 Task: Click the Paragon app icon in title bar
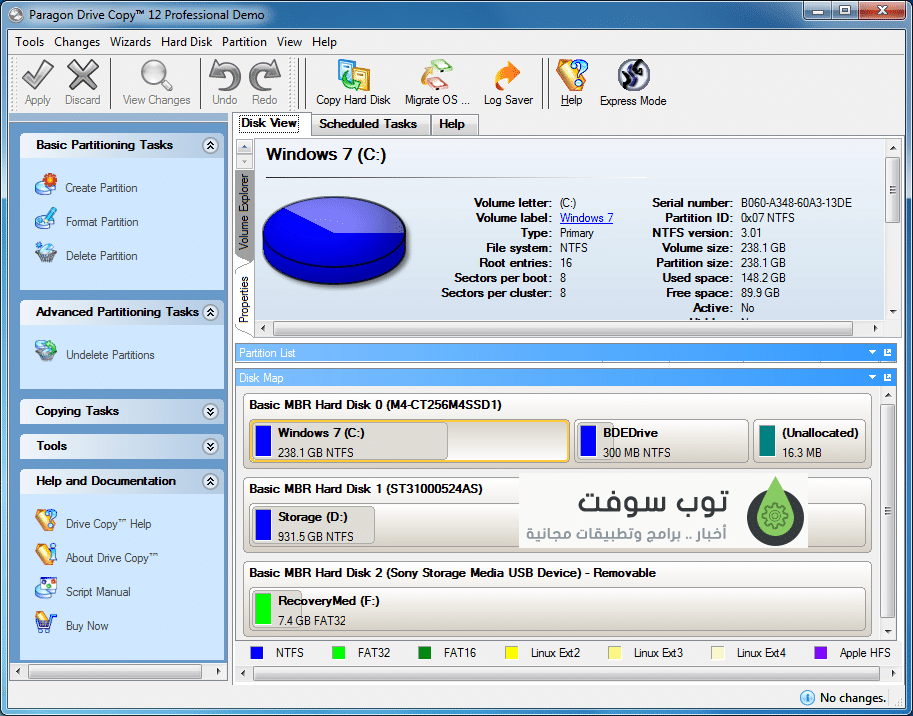click(x=17, y=15)
